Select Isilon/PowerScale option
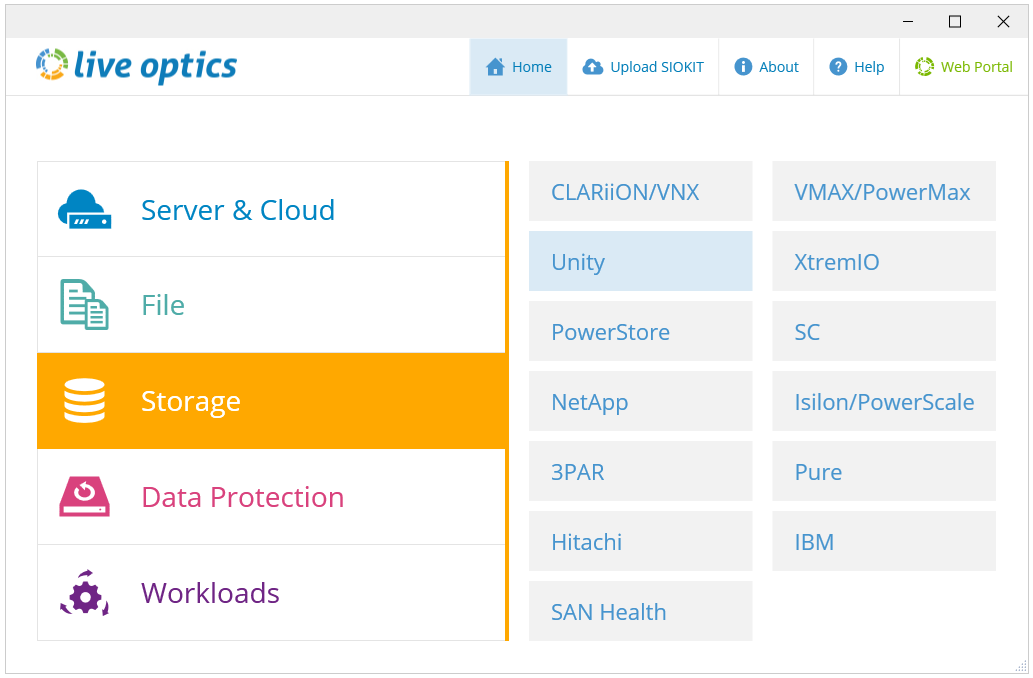This screenshot has width=1033, height=678. tap(883, 402)
